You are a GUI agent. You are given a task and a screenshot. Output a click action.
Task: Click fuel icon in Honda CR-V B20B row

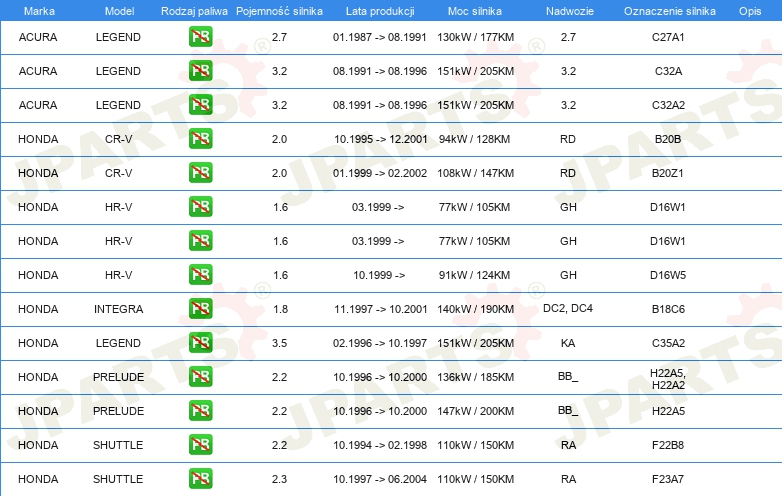click(x=200, y=139)
